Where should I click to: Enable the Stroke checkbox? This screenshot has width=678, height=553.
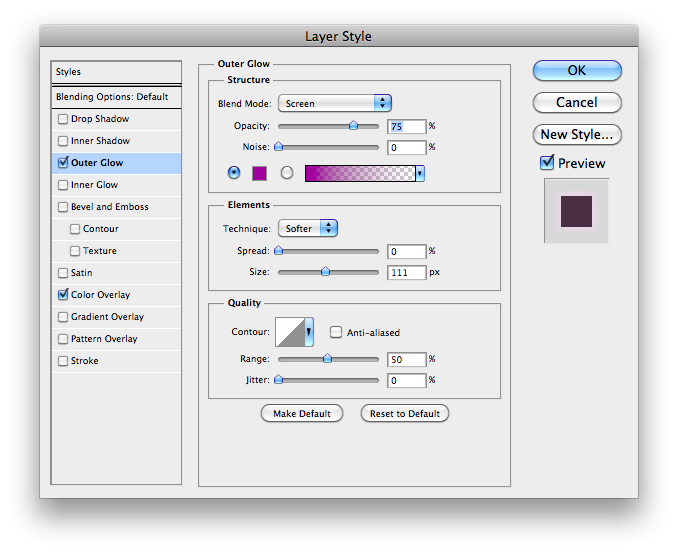63,361
